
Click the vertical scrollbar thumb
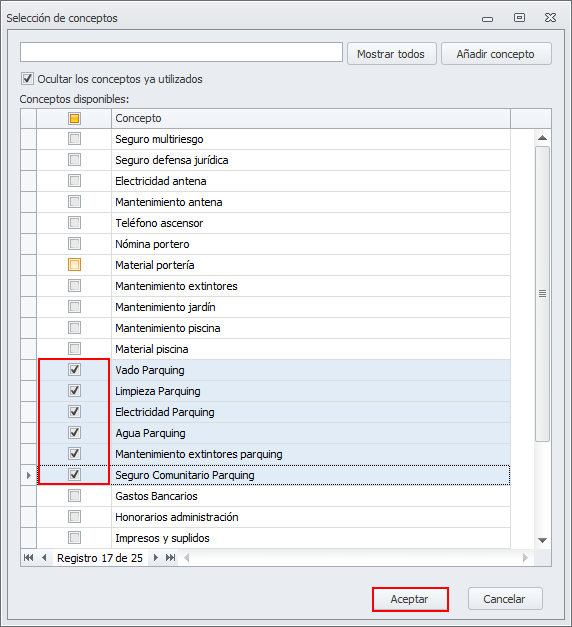(542, 294)
